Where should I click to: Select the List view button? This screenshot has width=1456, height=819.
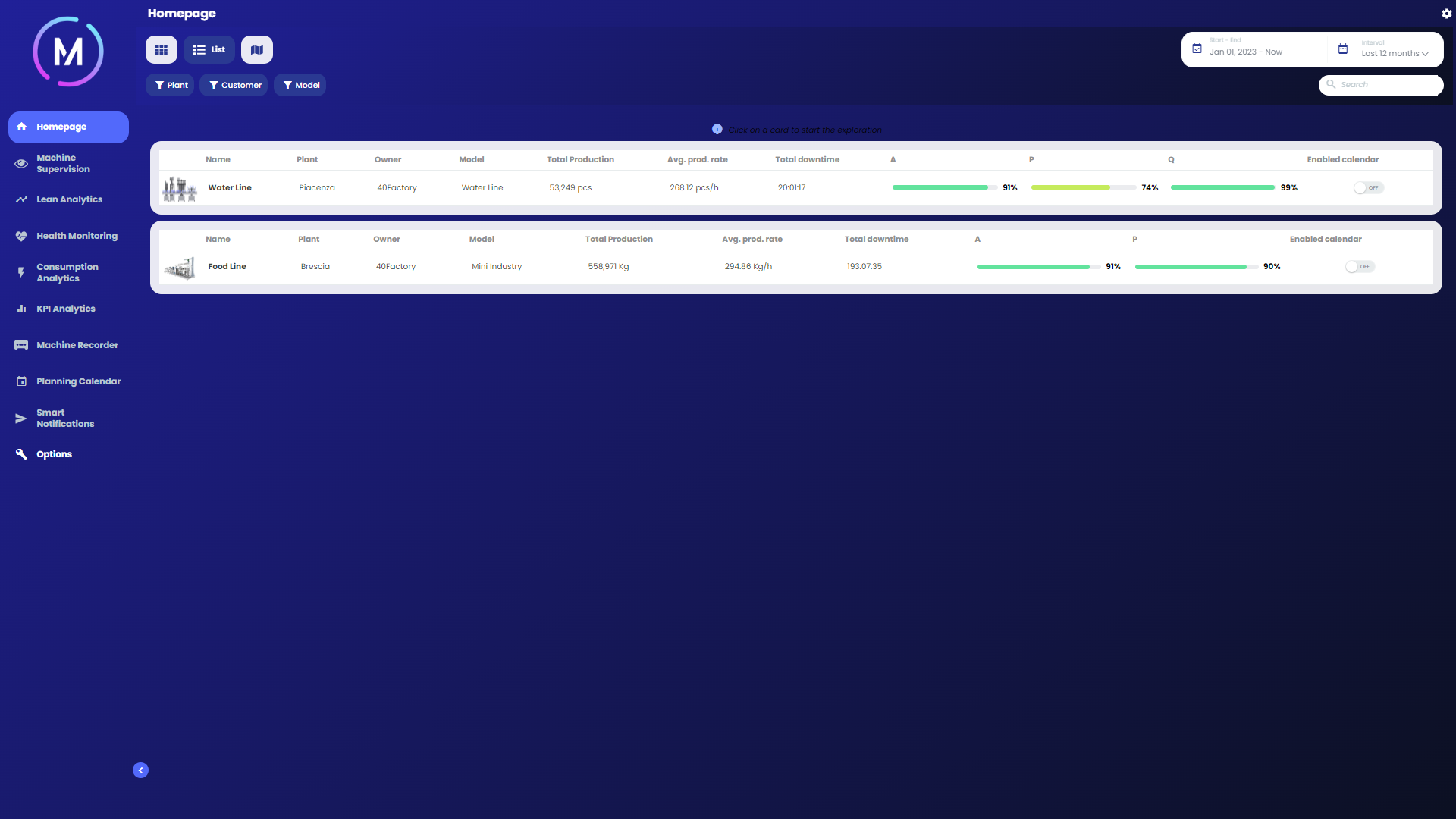pyautogui.click(x=209, y=50)
